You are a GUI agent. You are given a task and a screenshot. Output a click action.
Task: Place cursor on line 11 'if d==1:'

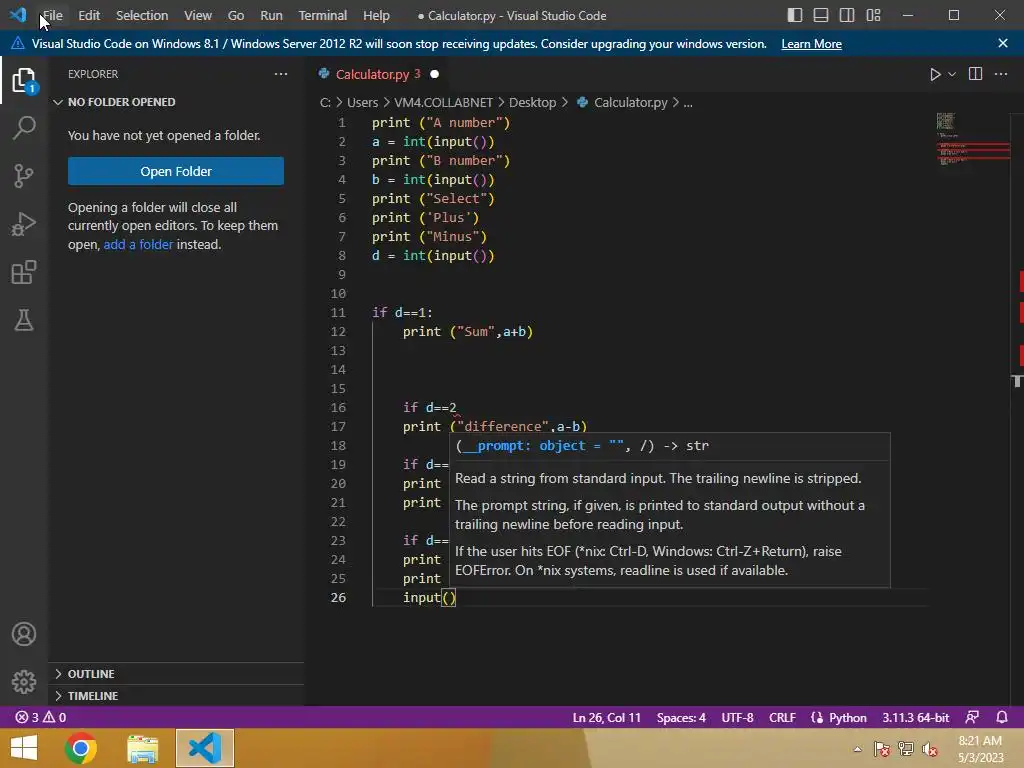click(402, 312)
